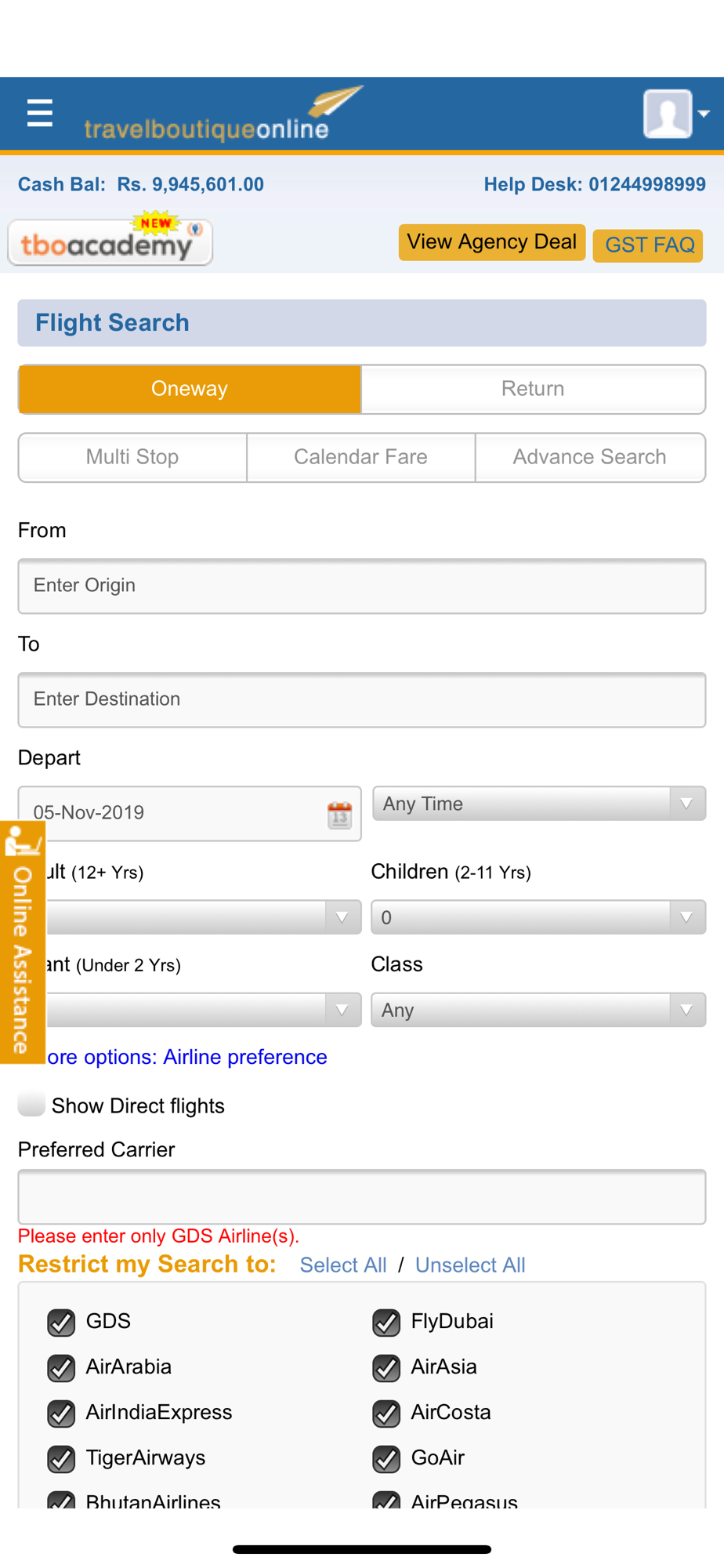The width and height of the screenshot is (724, 1568).
Task: Open the depart date calendar icon
Action: tap(339, 815)
